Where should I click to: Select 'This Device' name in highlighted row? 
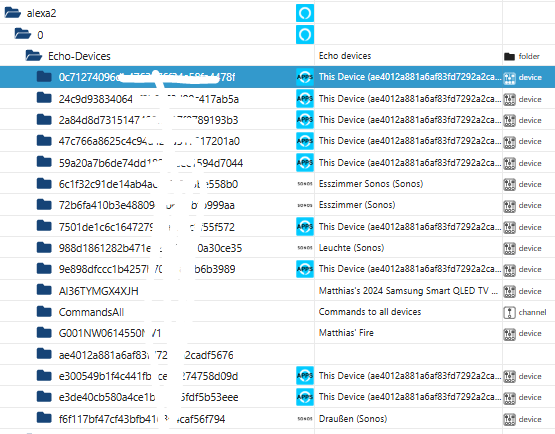410,77
